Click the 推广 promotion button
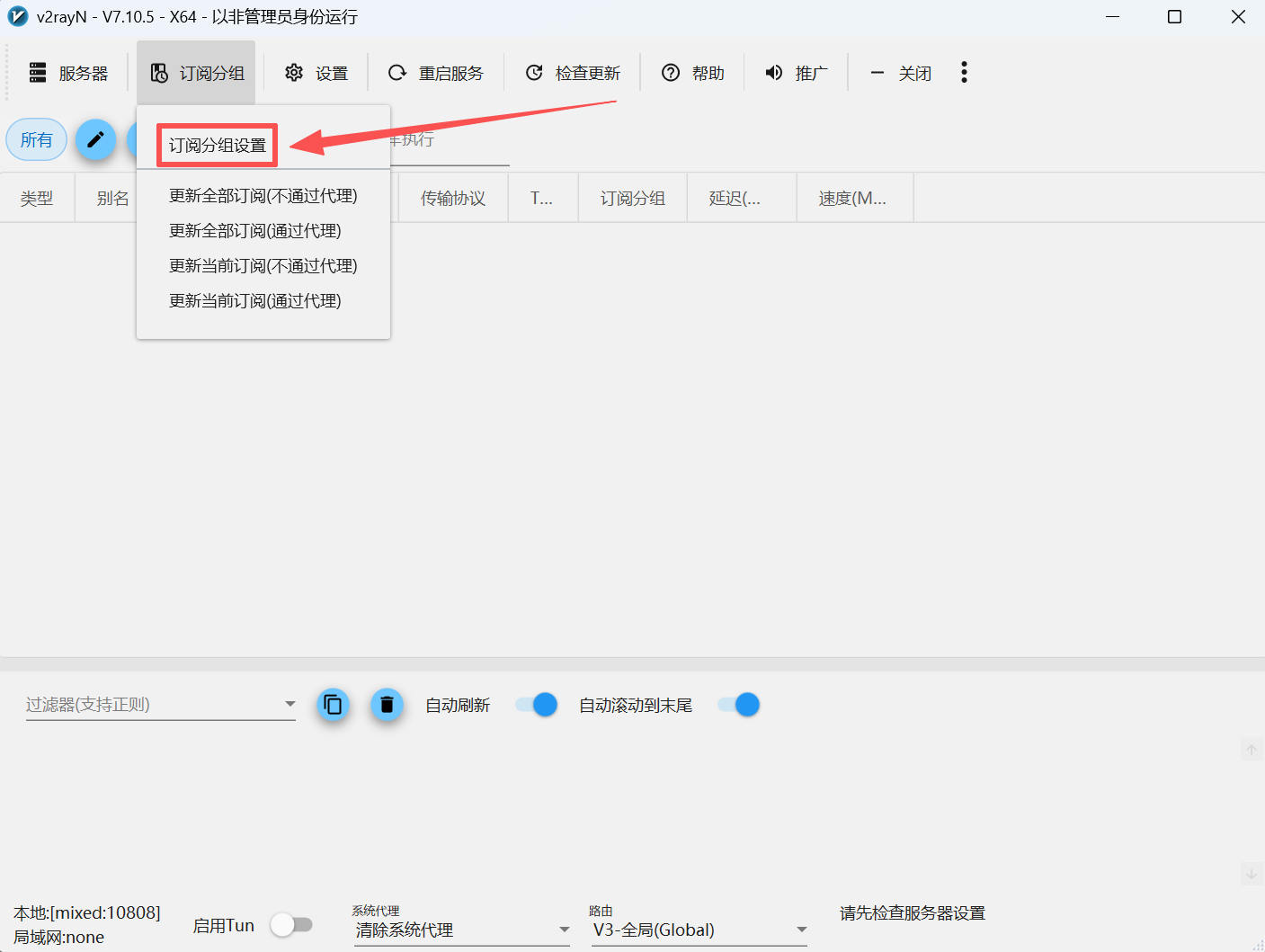 click(797, 73)
